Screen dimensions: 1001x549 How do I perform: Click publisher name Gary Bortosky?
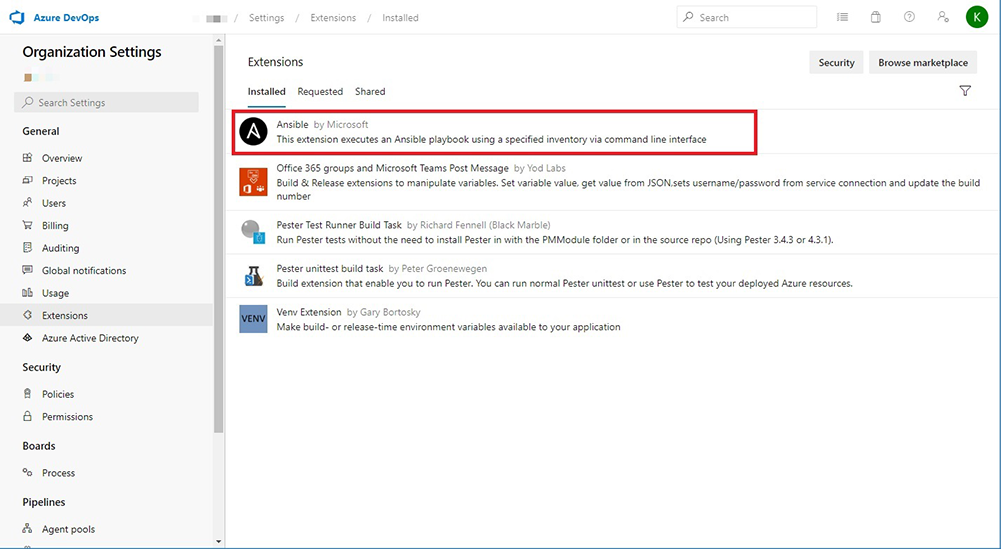pyautogui.click(x=389, y=312)
